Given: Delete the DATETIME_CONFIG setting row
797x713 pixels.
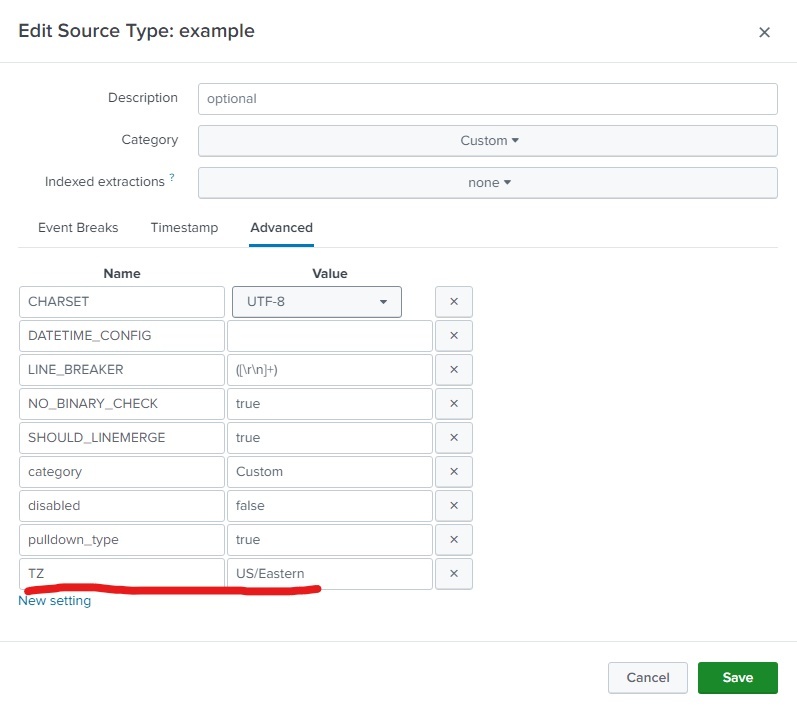Looking at the screenshot, I should pos(453,336).
